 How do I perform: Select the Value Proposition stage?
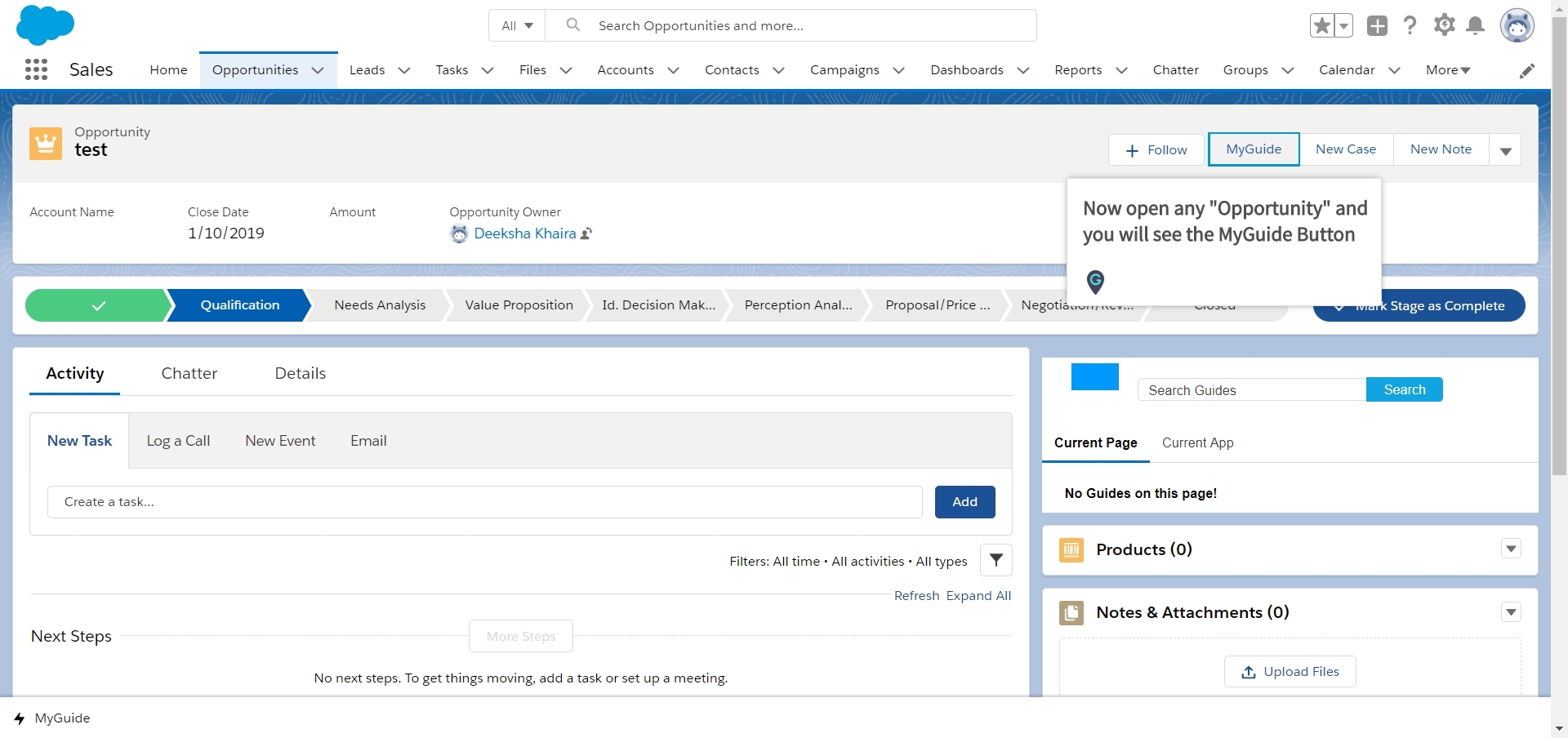pos(519,305)
